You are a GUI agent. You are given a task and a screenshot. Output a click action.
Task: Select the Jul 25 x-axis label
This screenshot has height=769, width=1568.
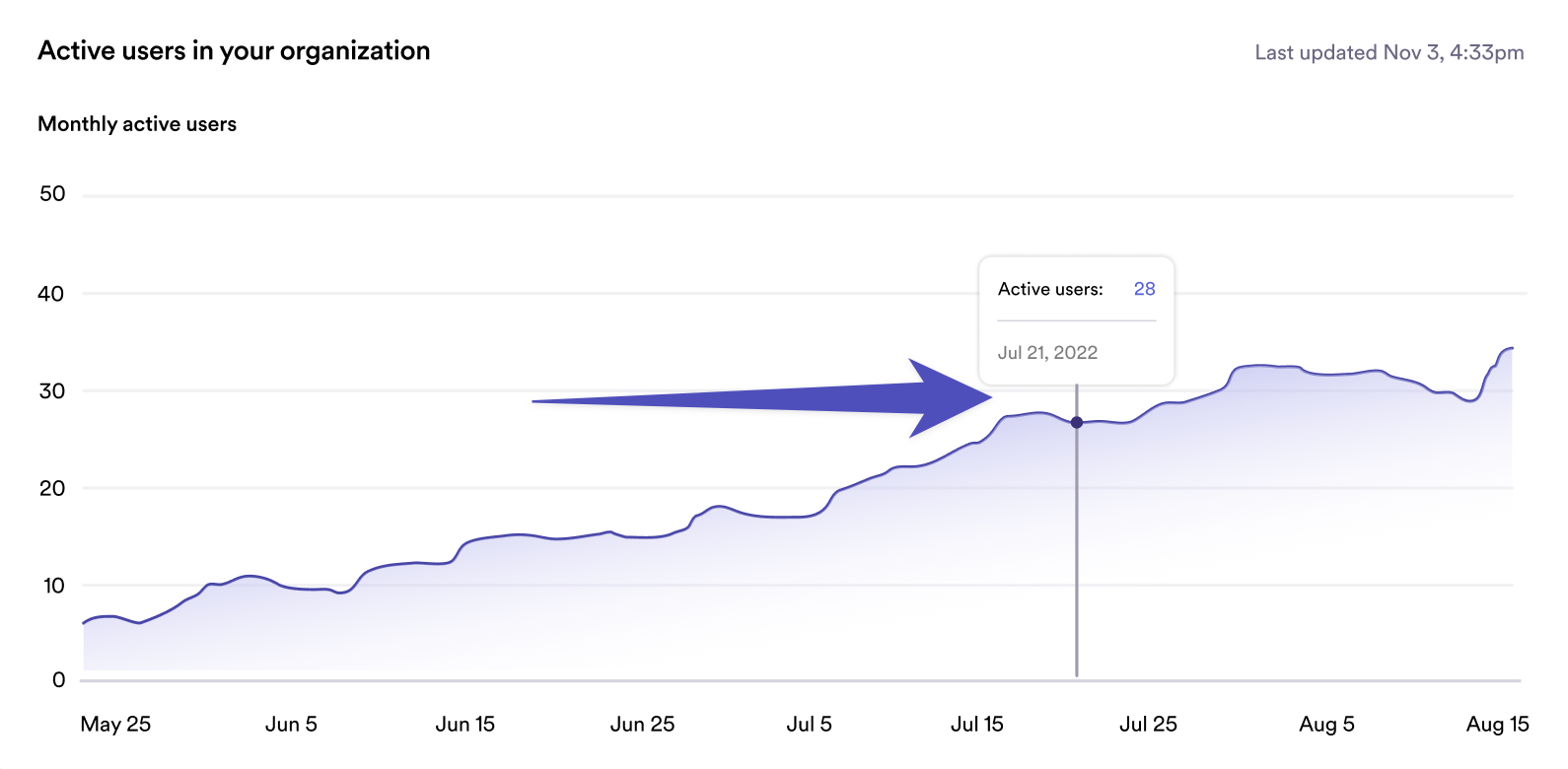1148,725
